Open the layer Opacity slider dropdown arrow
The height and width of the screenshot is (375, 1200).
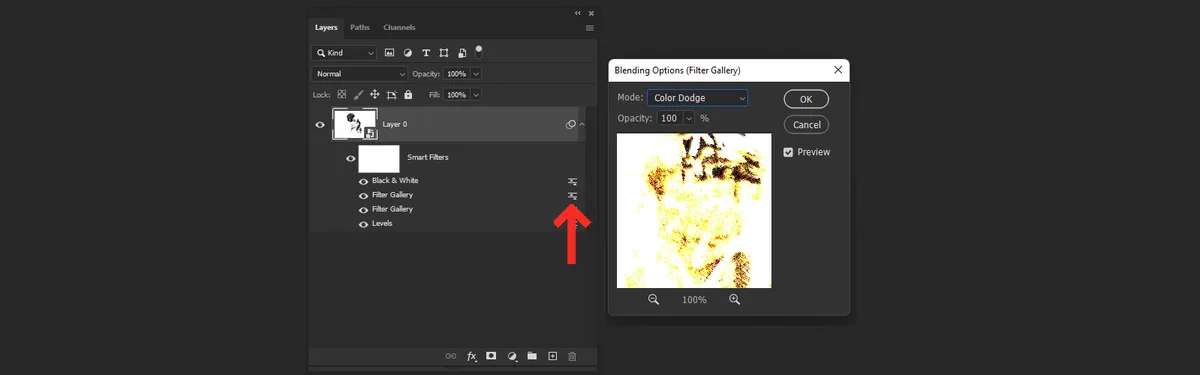[x=476, y=74]
